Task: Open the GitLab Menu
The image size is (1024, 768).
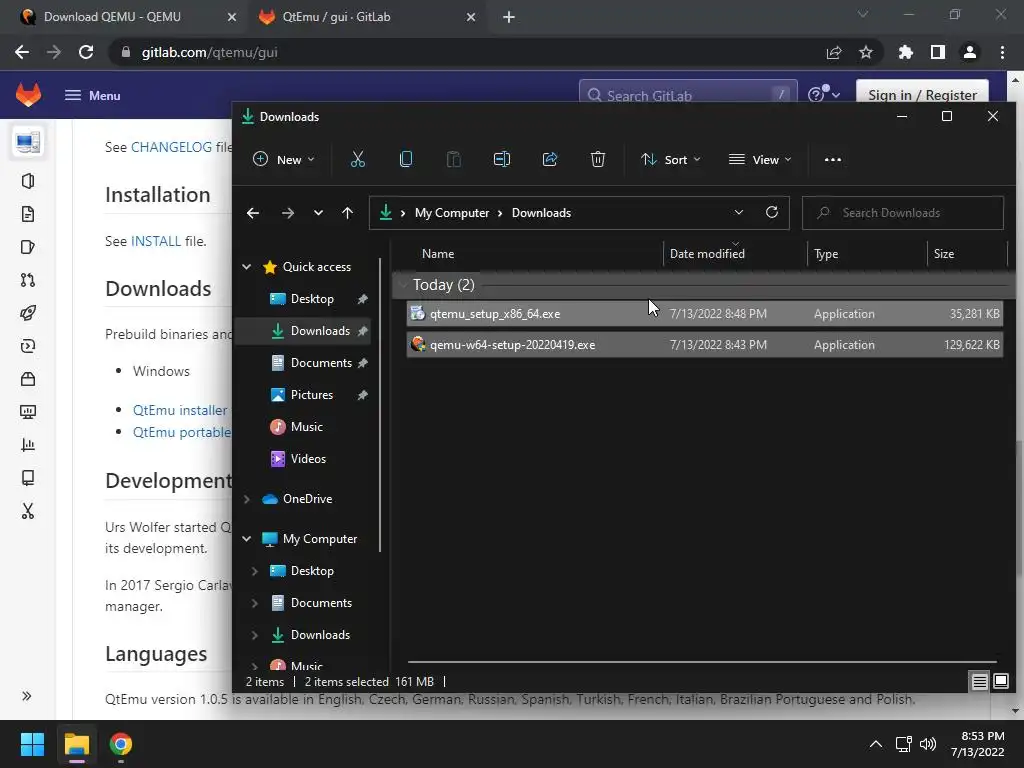Action: pyautogui.click(x=93, y=95)
